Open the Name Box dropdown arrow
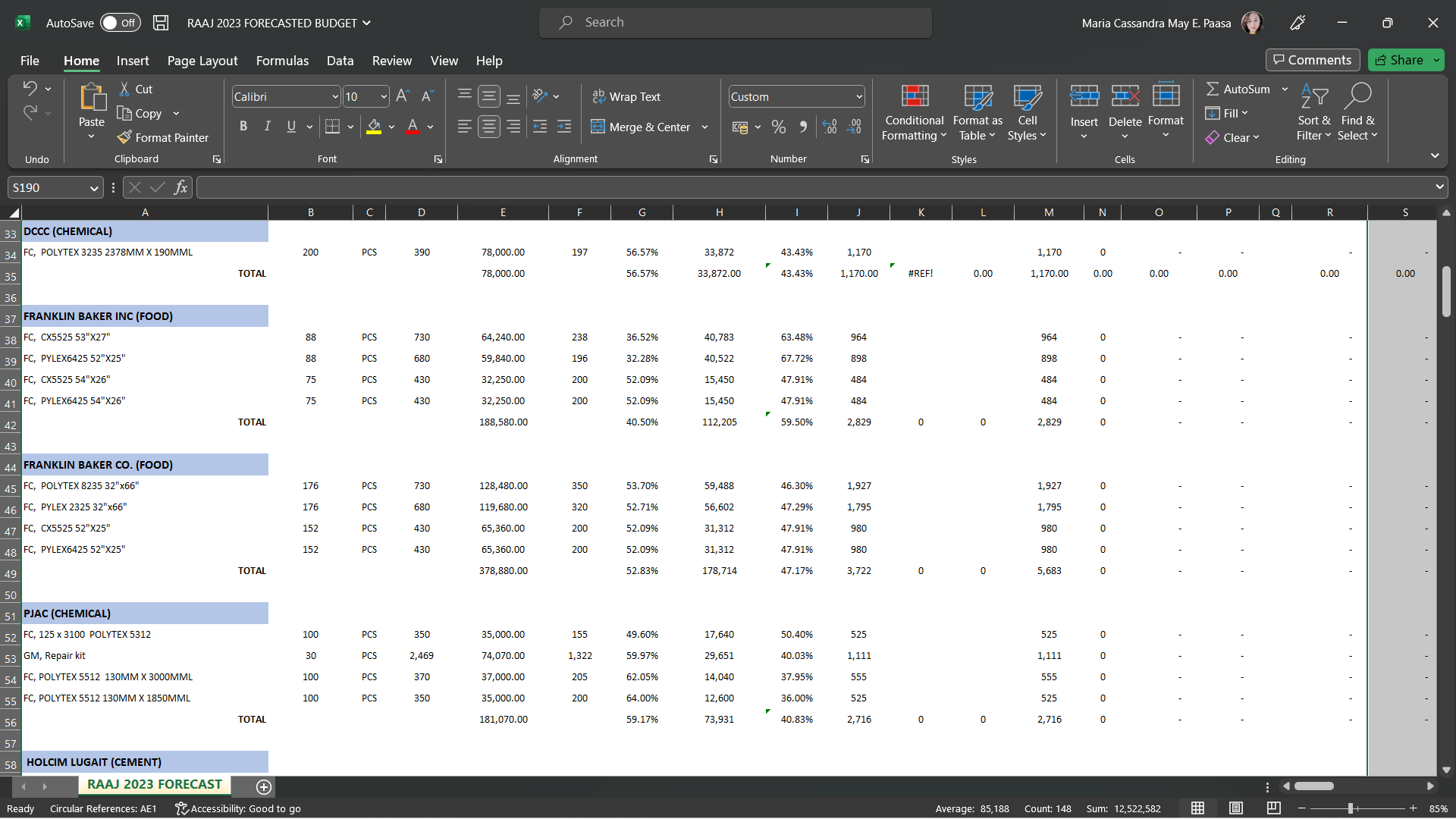Image resolution: width=1456 pixels, height=819 pixels. pyautogui.click(x=94, y=187)
